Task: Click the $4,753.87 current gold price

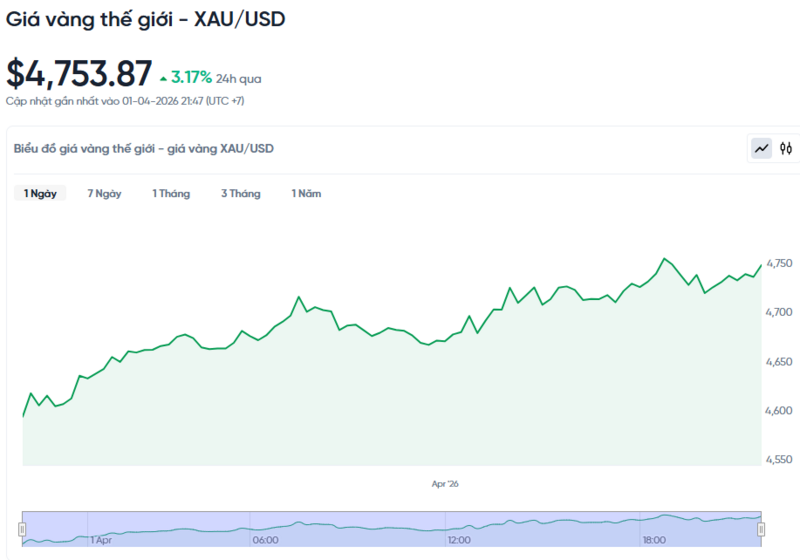Action: tap(79, 74)
